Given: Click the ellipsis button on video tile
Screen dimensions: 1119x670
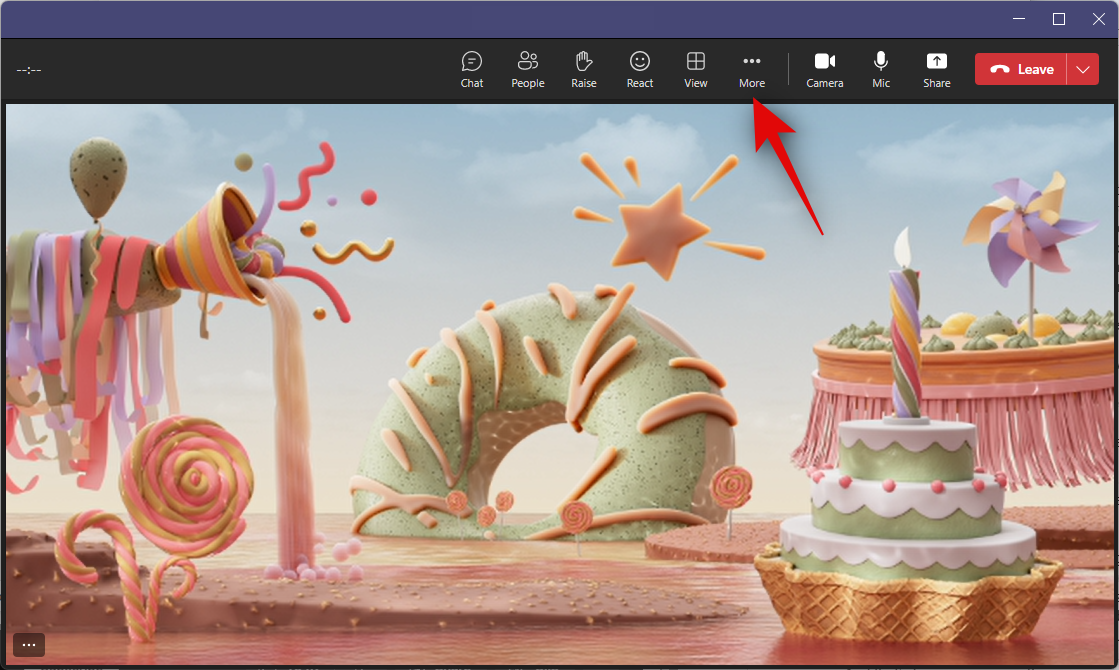Looking at the screenshot, I should click(29, 645).
